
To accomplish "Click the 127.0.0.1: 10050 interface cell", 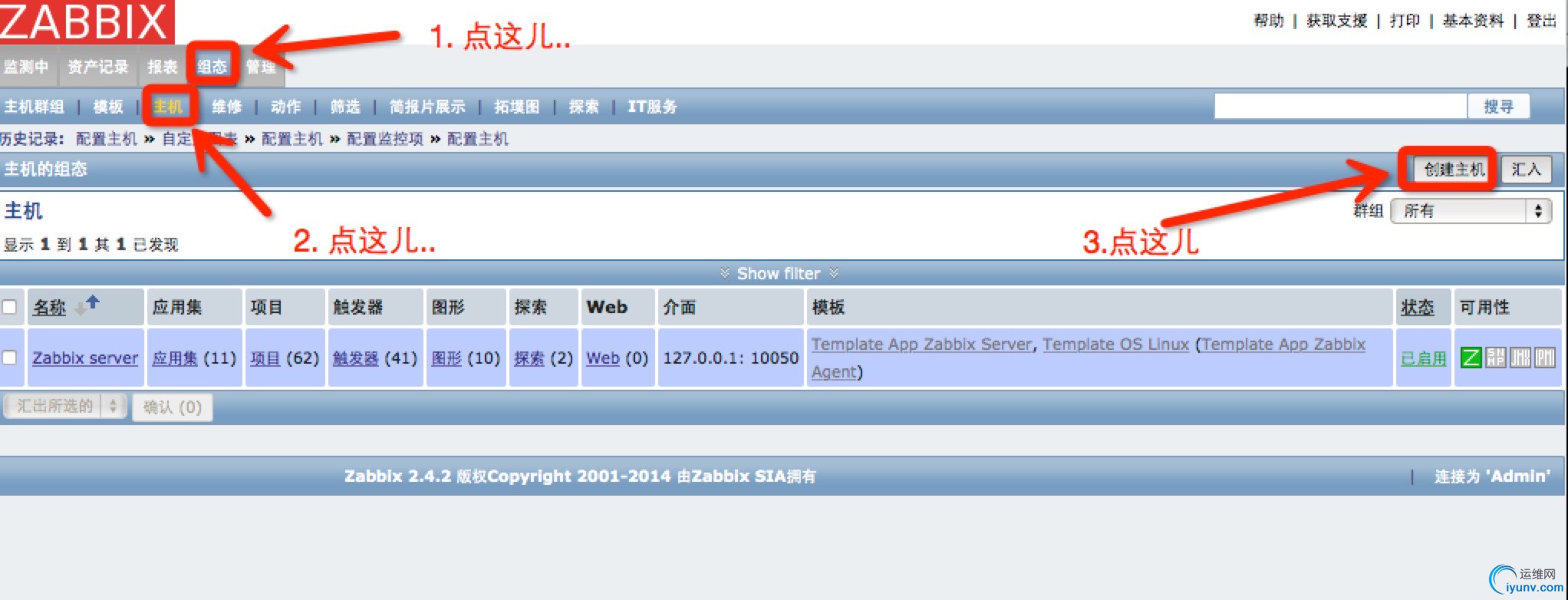I will [x=730, y=358].
